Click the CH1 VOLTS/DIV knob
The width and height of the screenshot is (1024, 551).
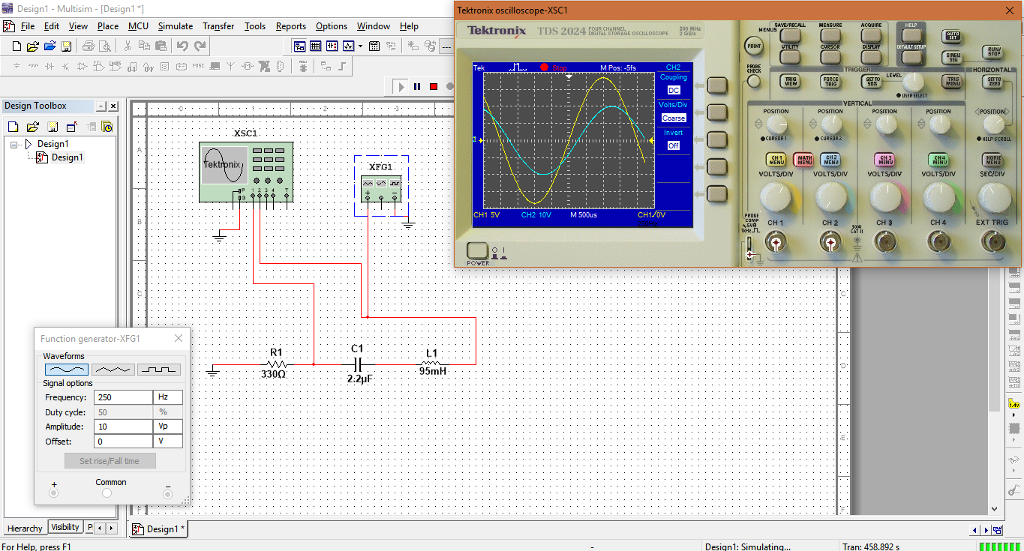775,195
